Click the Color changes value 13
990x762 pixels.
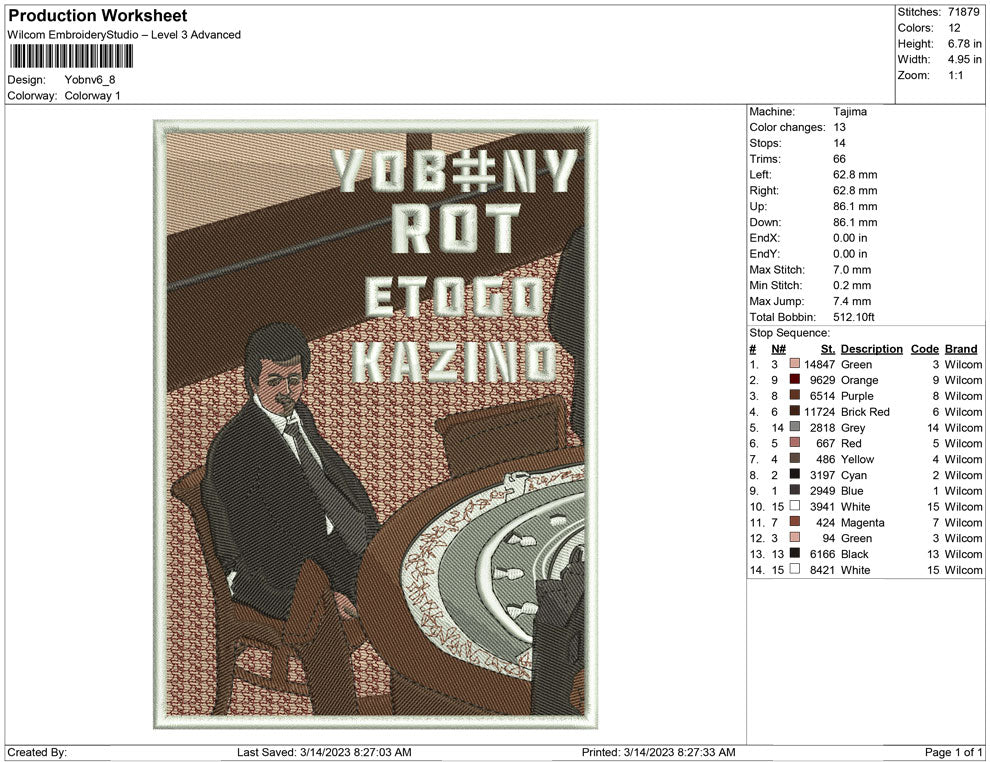pos(839,127)
